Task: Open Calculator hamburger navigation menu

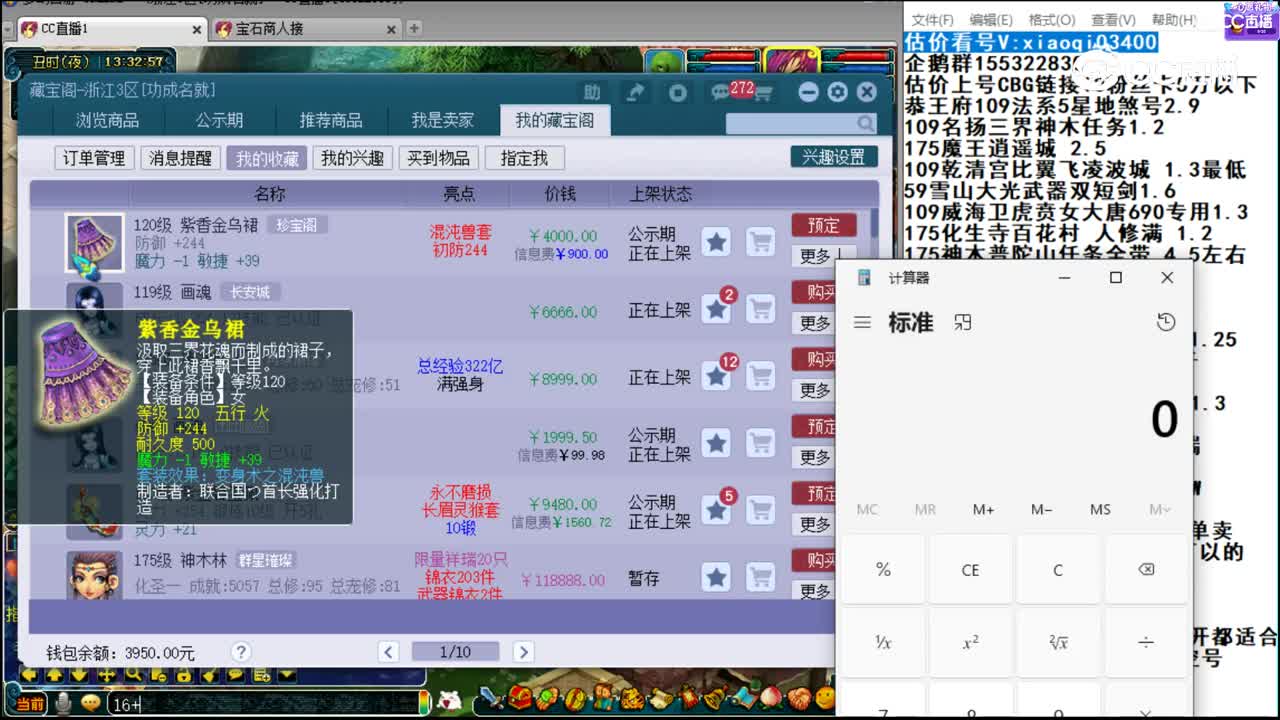Action: (862, 323)
